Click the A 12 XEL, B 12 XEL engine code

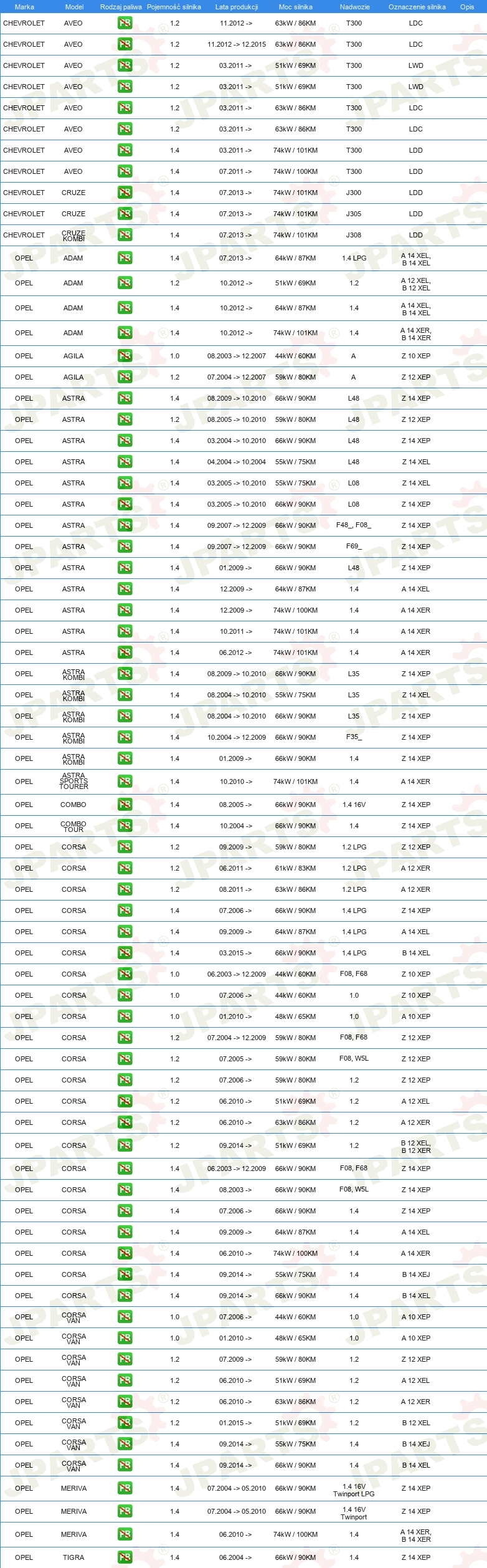[416, 284]
